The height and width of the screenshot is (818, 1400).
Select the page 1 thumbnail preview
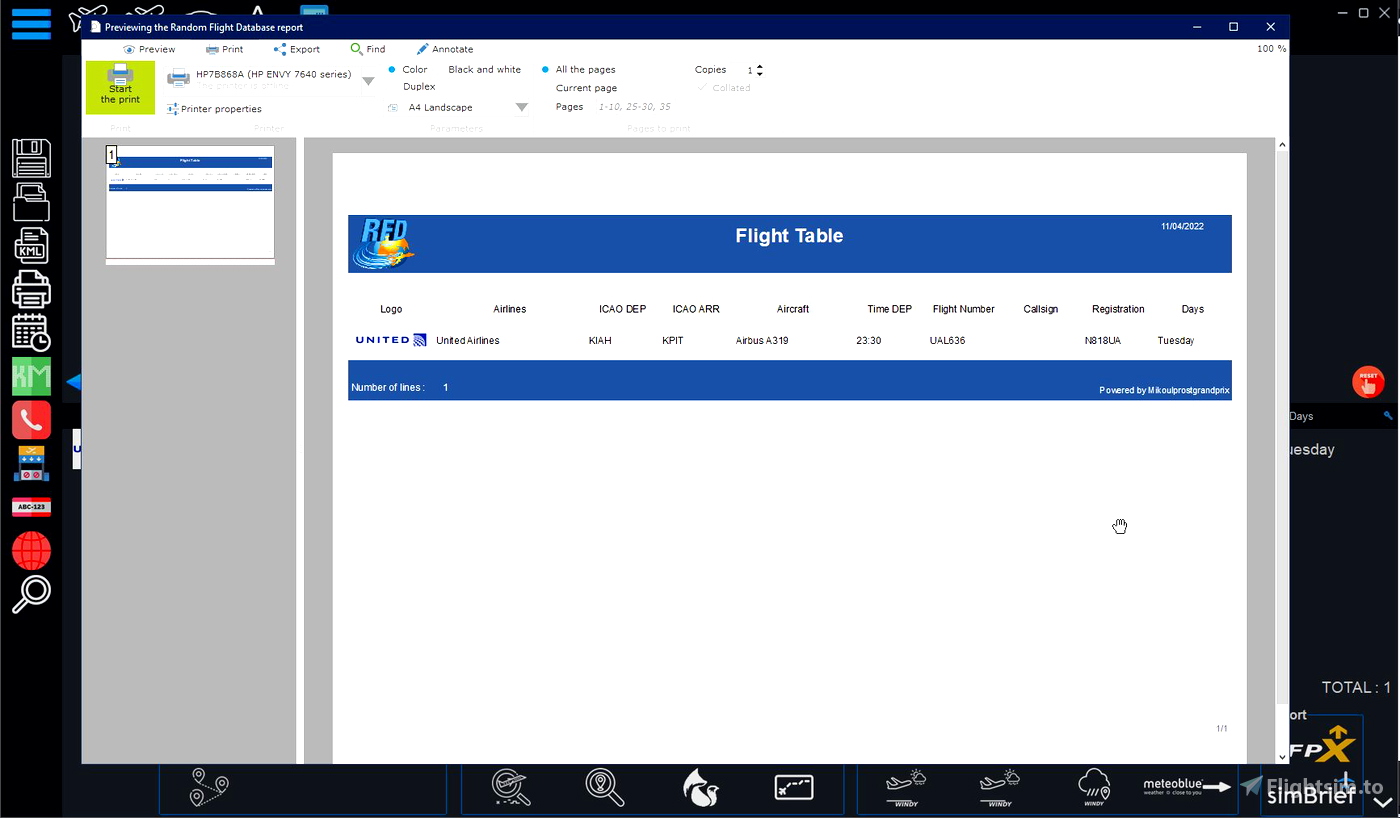click(190, 204)
